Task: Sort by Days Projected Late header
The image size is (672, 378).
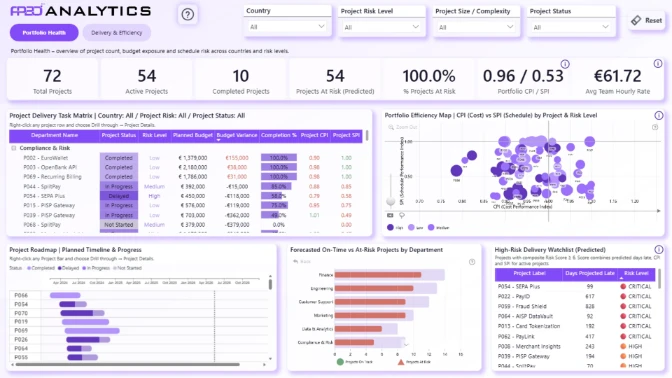Action: click(590, 274)
